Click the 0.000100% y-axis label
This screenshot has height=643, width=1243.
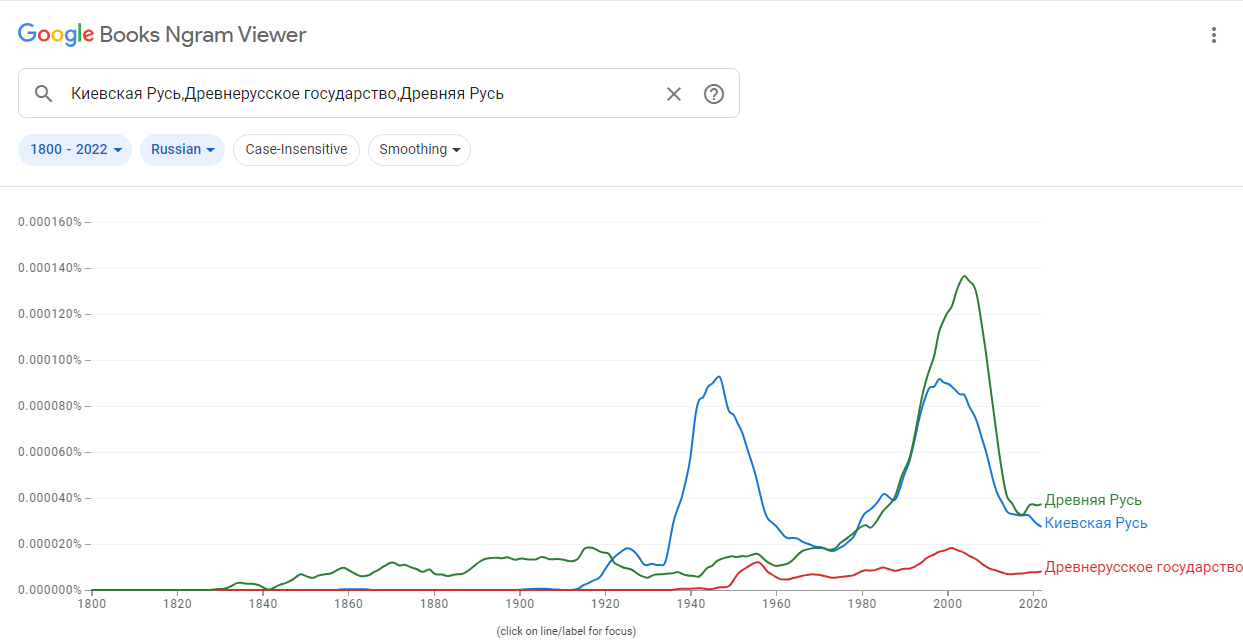(50, 360)
